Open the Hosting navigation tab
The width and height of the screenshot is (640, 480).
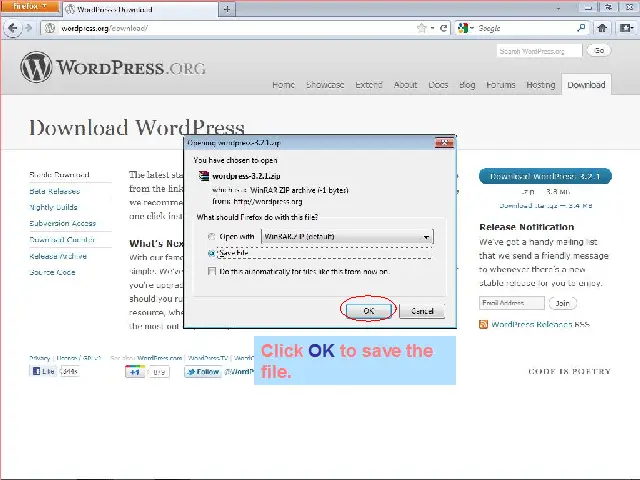541,85
